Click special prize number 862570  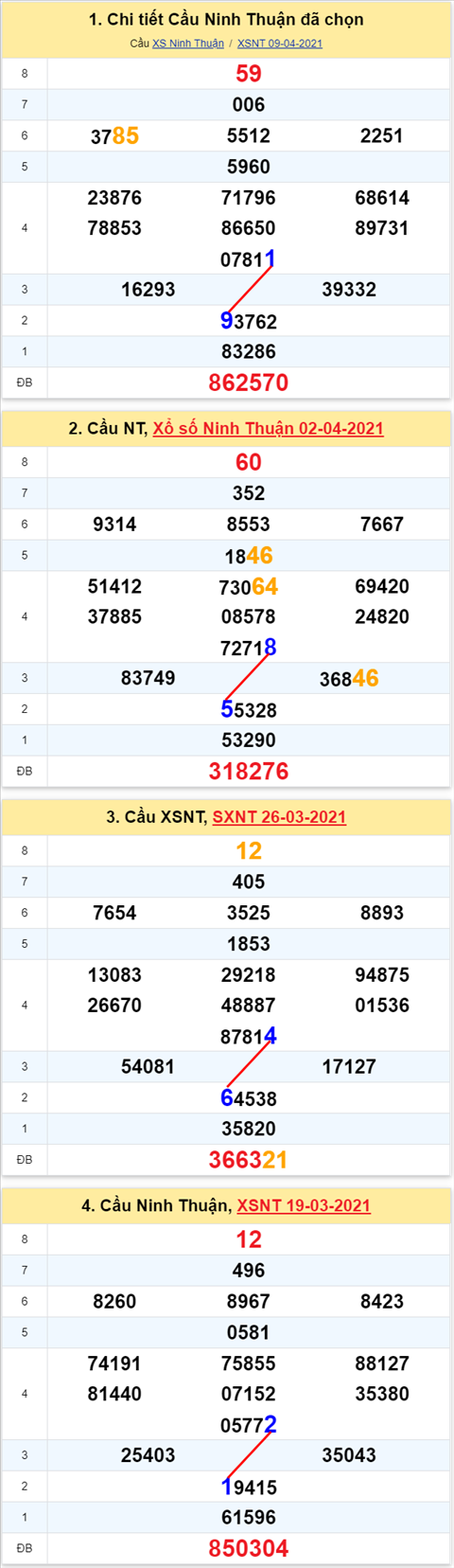tap(249, 383)
